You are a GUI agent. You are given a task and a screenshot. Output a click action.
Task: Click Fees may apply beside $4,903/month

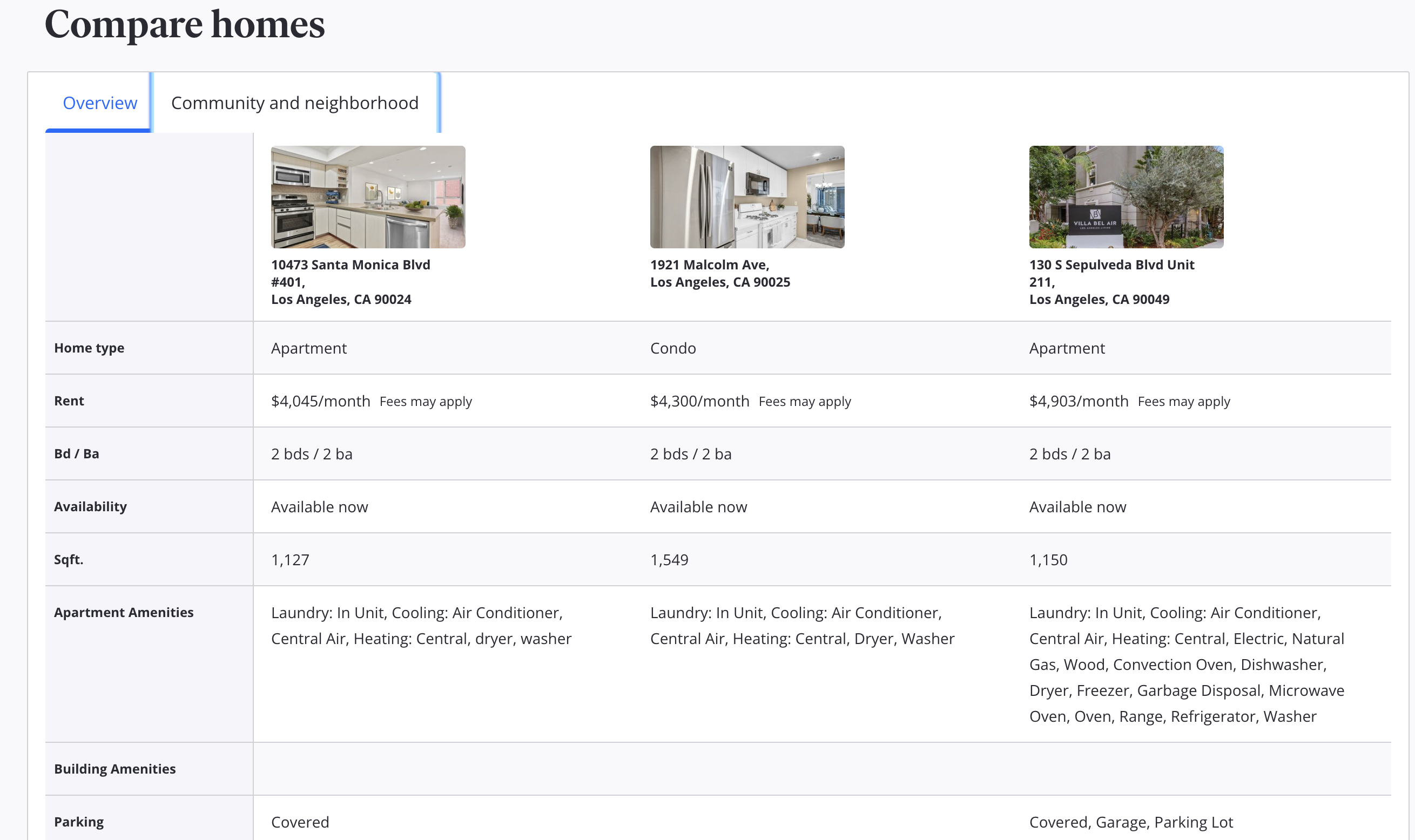coord(1184,401)
